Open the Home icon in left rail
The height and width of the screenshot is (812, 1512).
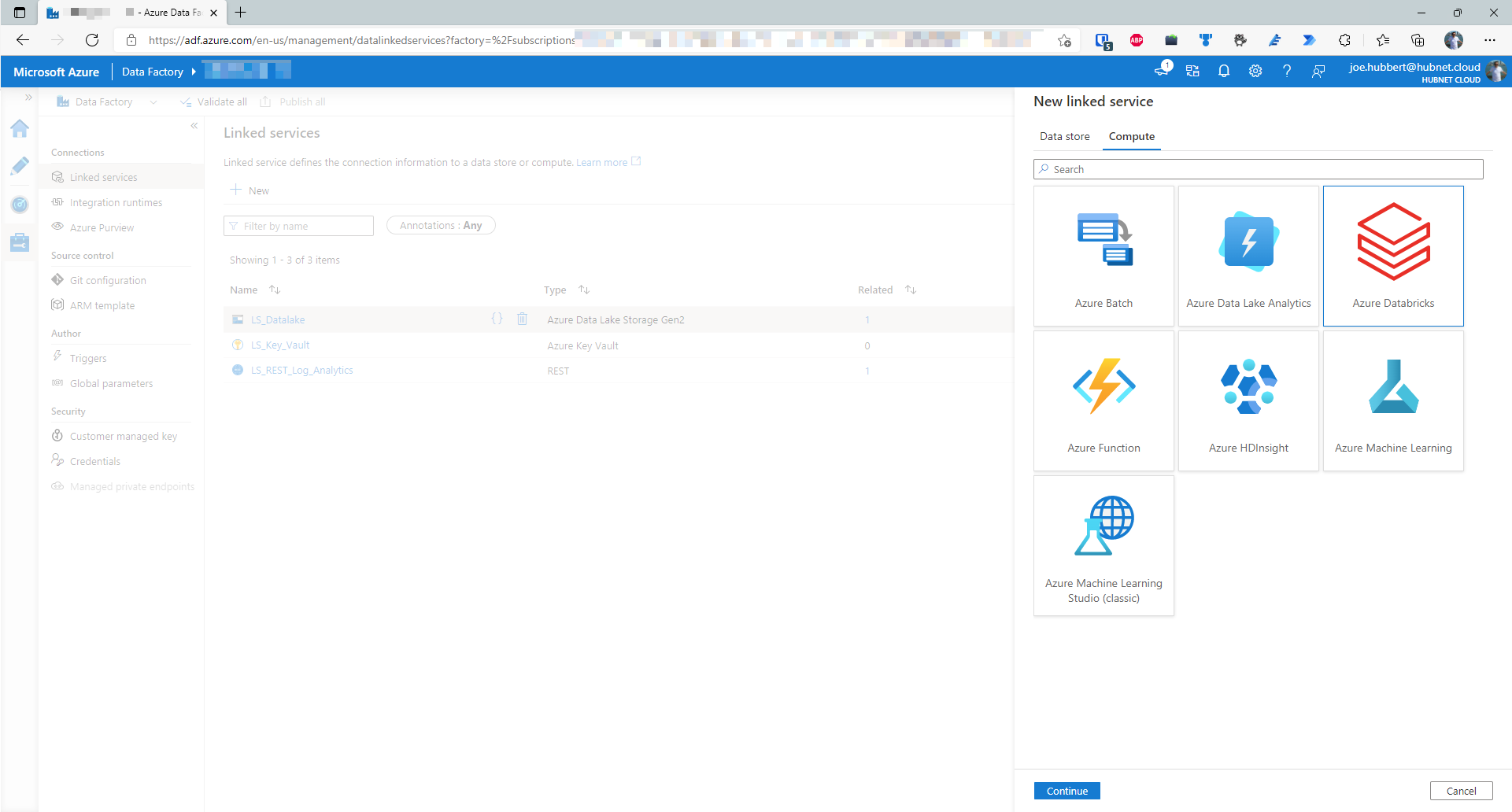coord(20,128)
